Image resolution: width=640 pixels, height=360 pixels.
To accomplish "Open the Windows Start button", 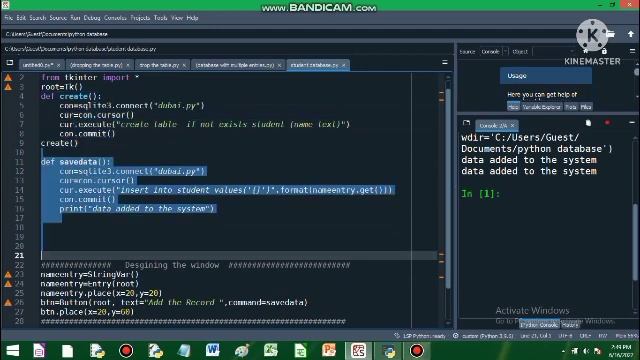I will [x=13, y=351].
